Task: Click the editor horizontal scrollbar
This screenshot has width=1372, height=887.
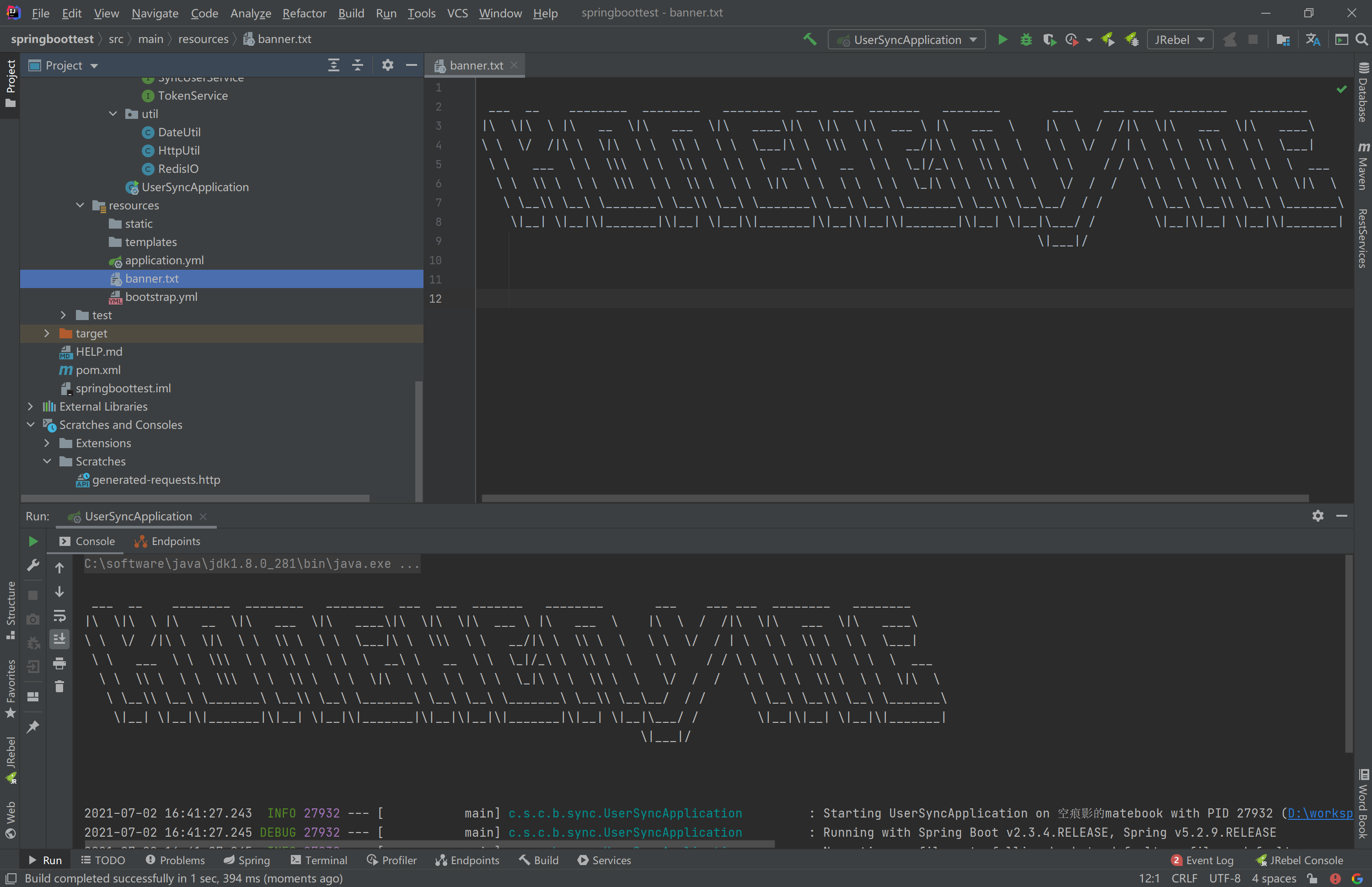Action: coord(895,498)
